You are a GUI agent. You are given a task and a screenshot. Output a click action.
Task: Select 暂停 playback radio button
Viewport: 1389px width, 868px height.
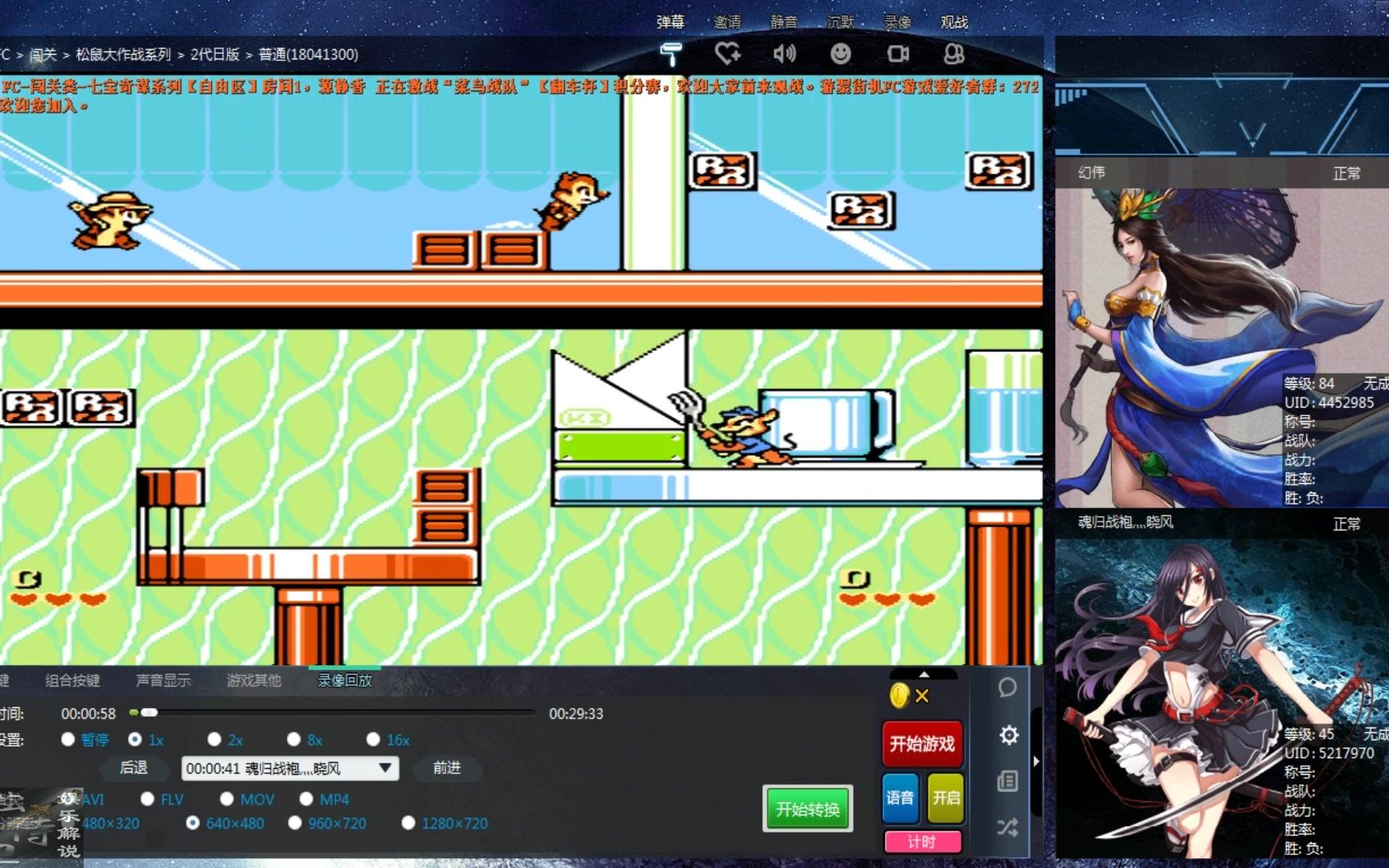(68, 739)
